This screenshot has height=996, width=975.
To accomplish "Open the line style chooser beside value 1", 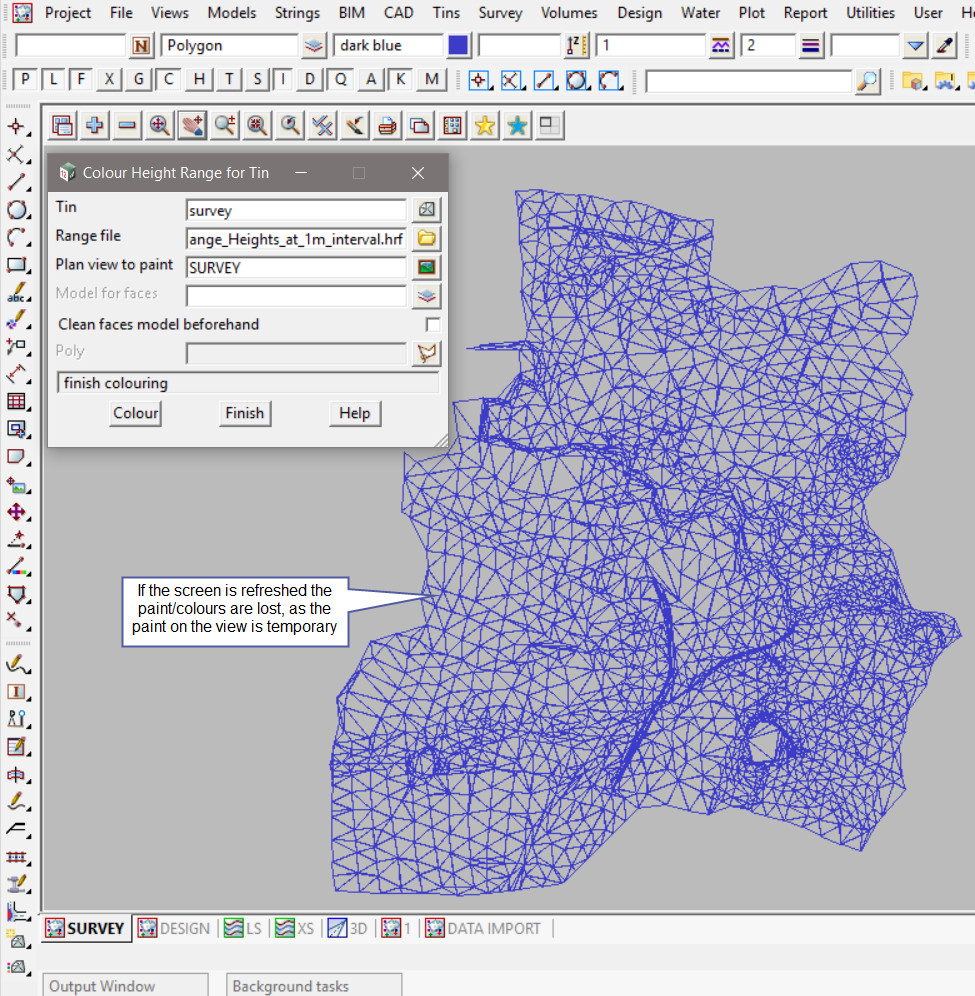I will coord(721,46).
